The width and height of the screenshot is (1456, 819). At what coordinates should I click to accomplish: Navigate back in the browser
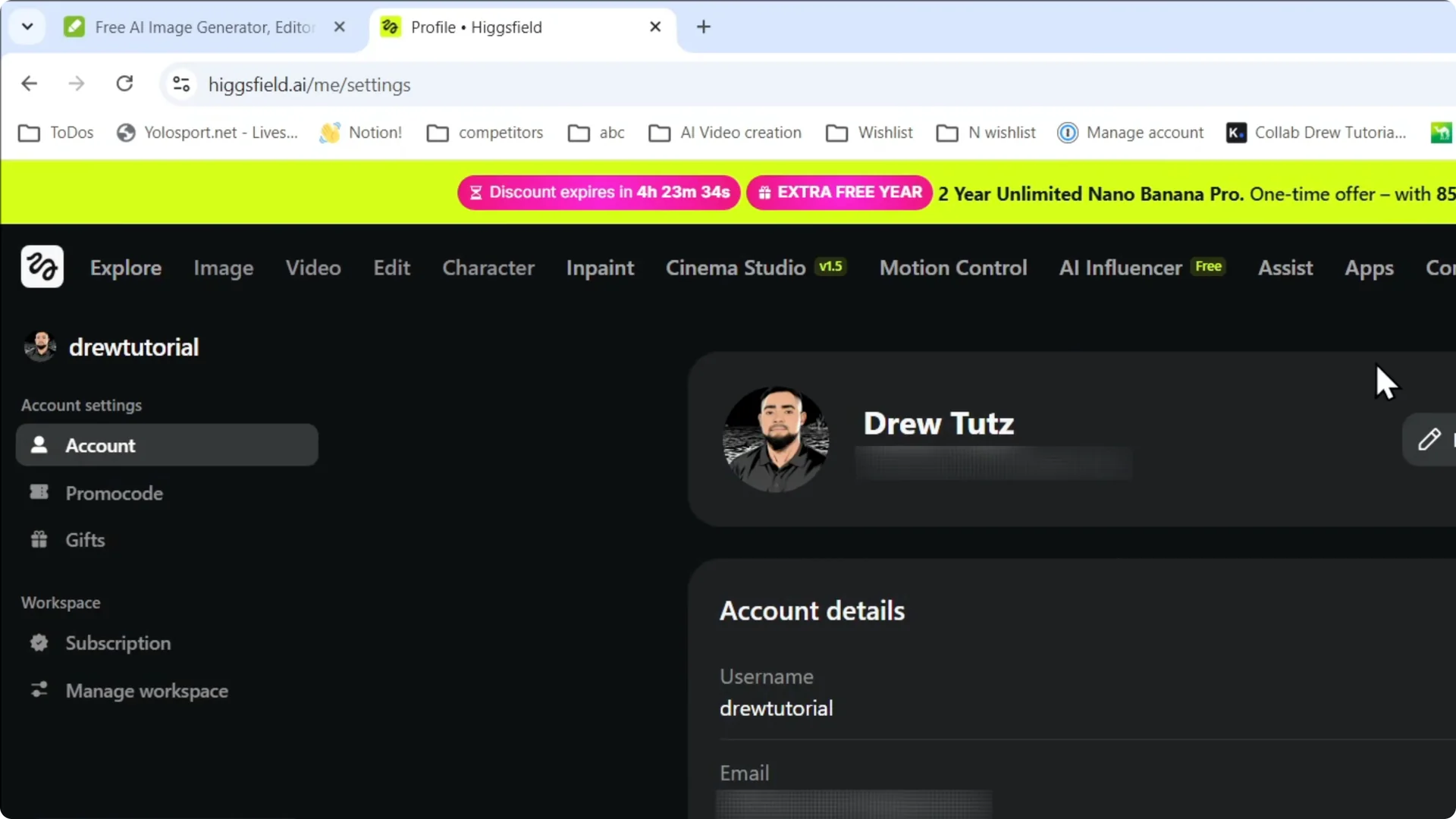pos(29,83)
